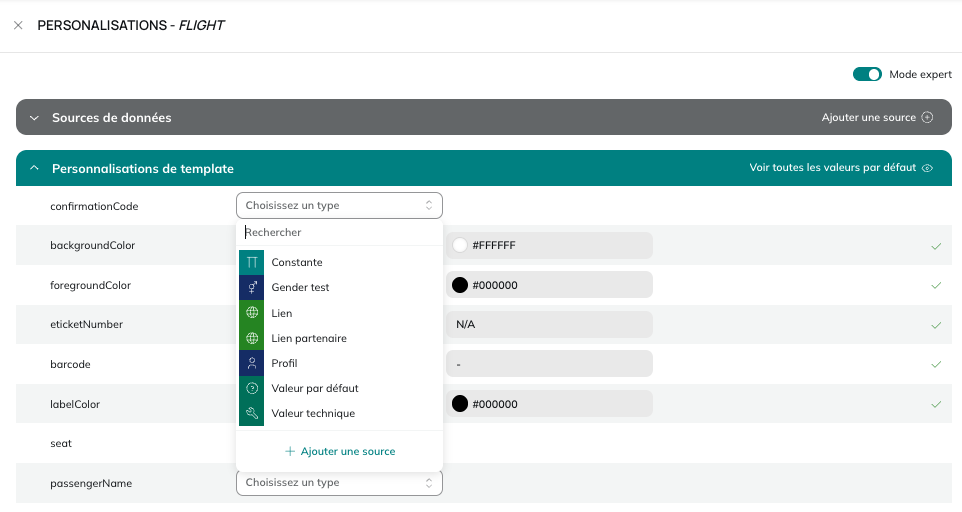Collapse the Personnalisations de template section chevron

point(34,168)
